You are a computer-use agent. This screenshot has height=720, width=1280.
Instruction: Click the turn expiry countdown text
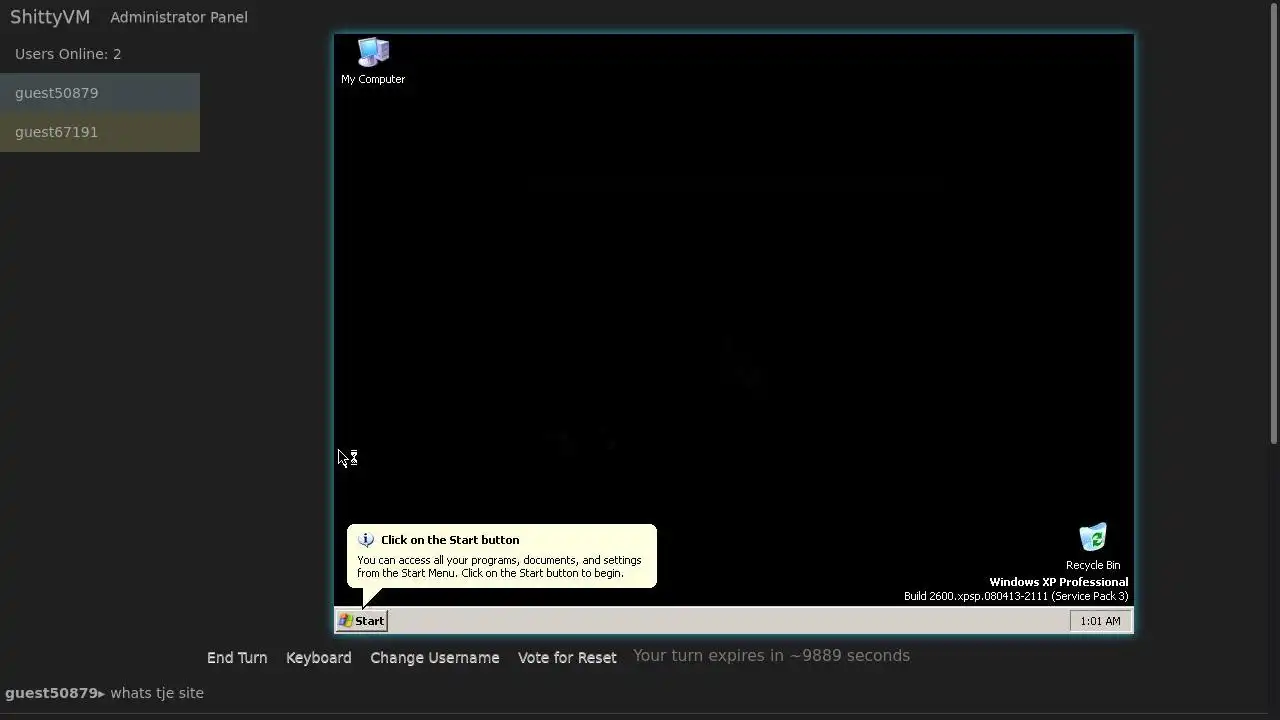pos(771,656)
